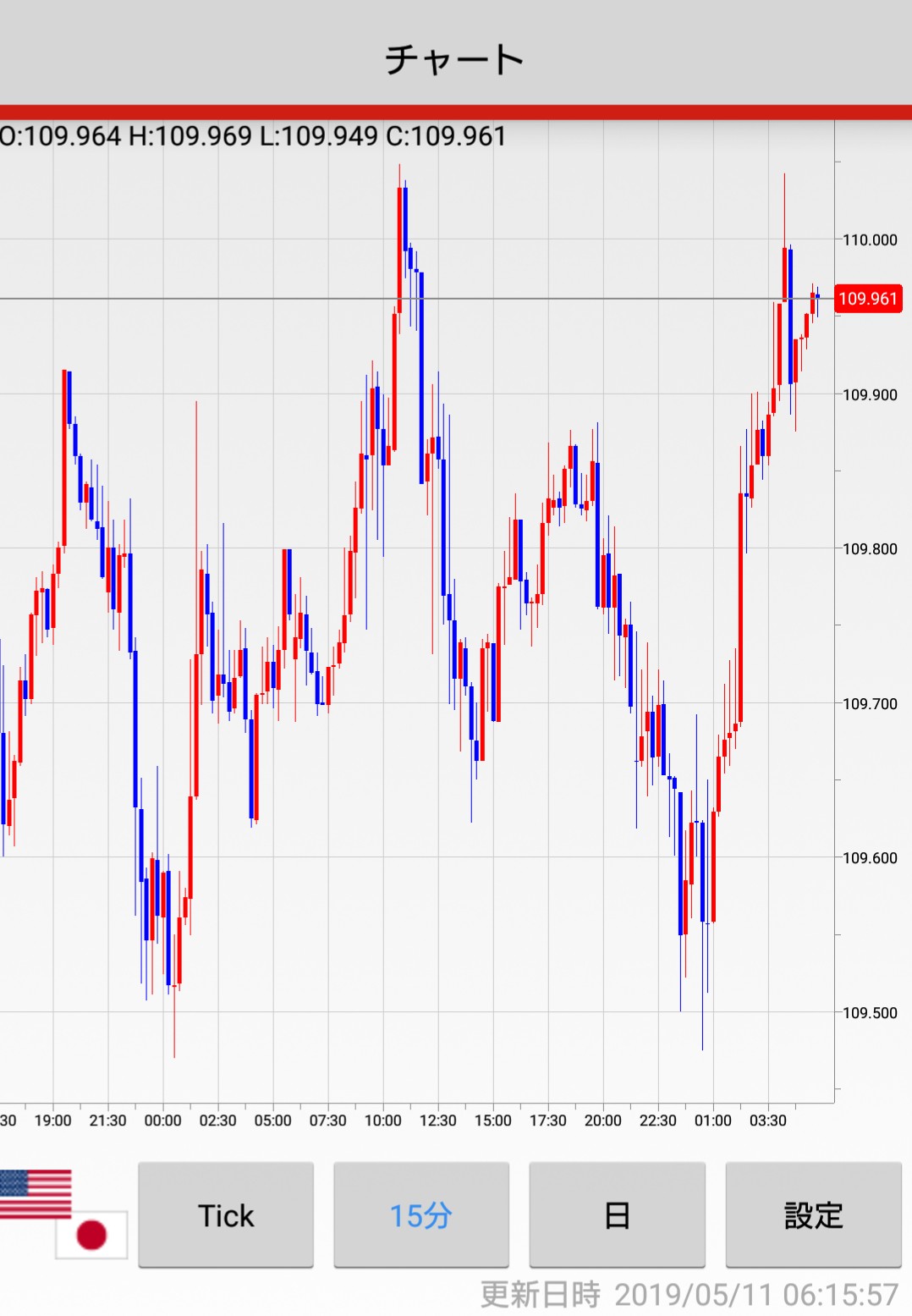Open the 設定 settings button

[x=813, y=1214]
